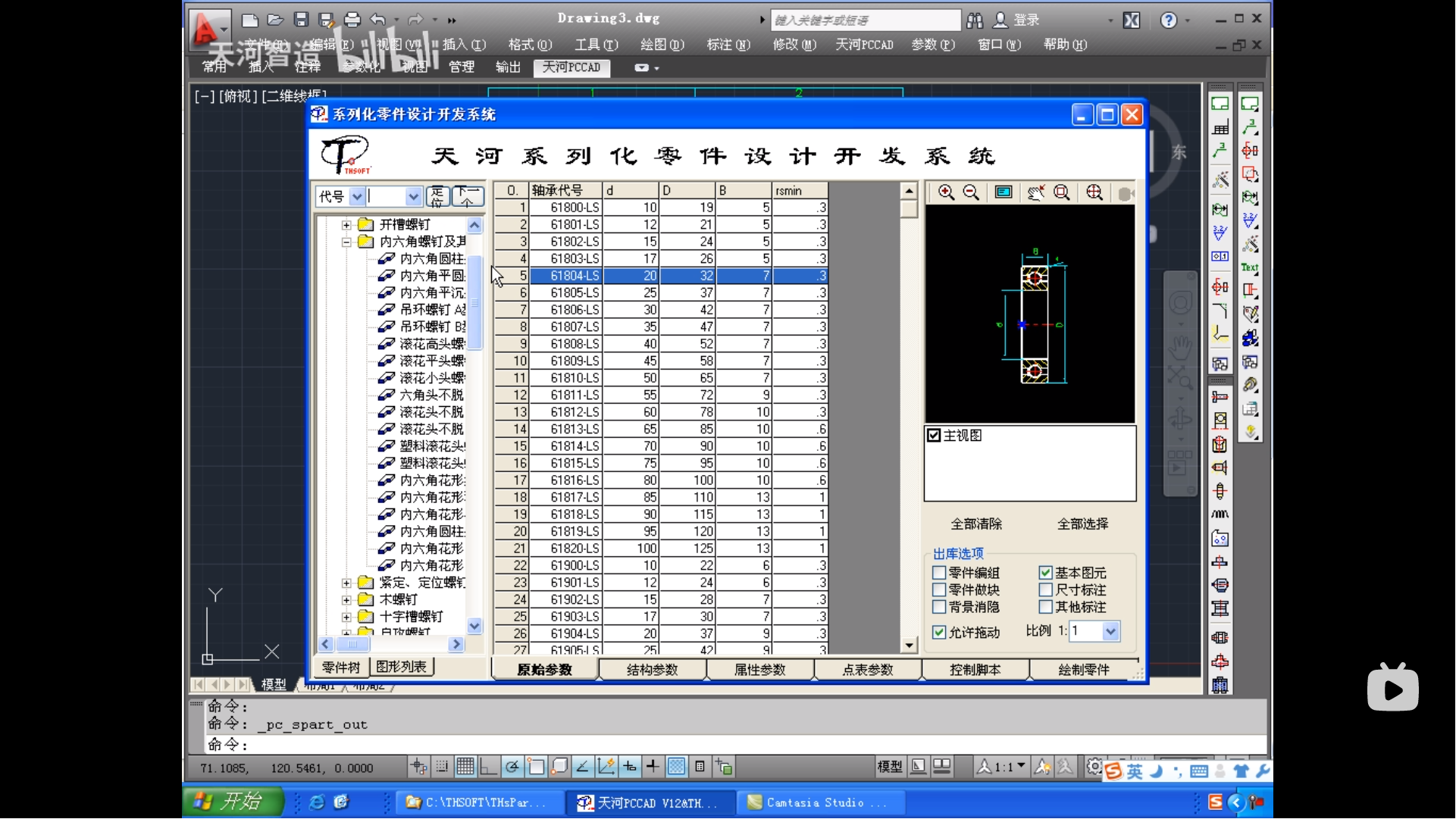Click the print icon in quick access toolbar
The width and height of the screenshot is (1456, 819).
point(352,20)
